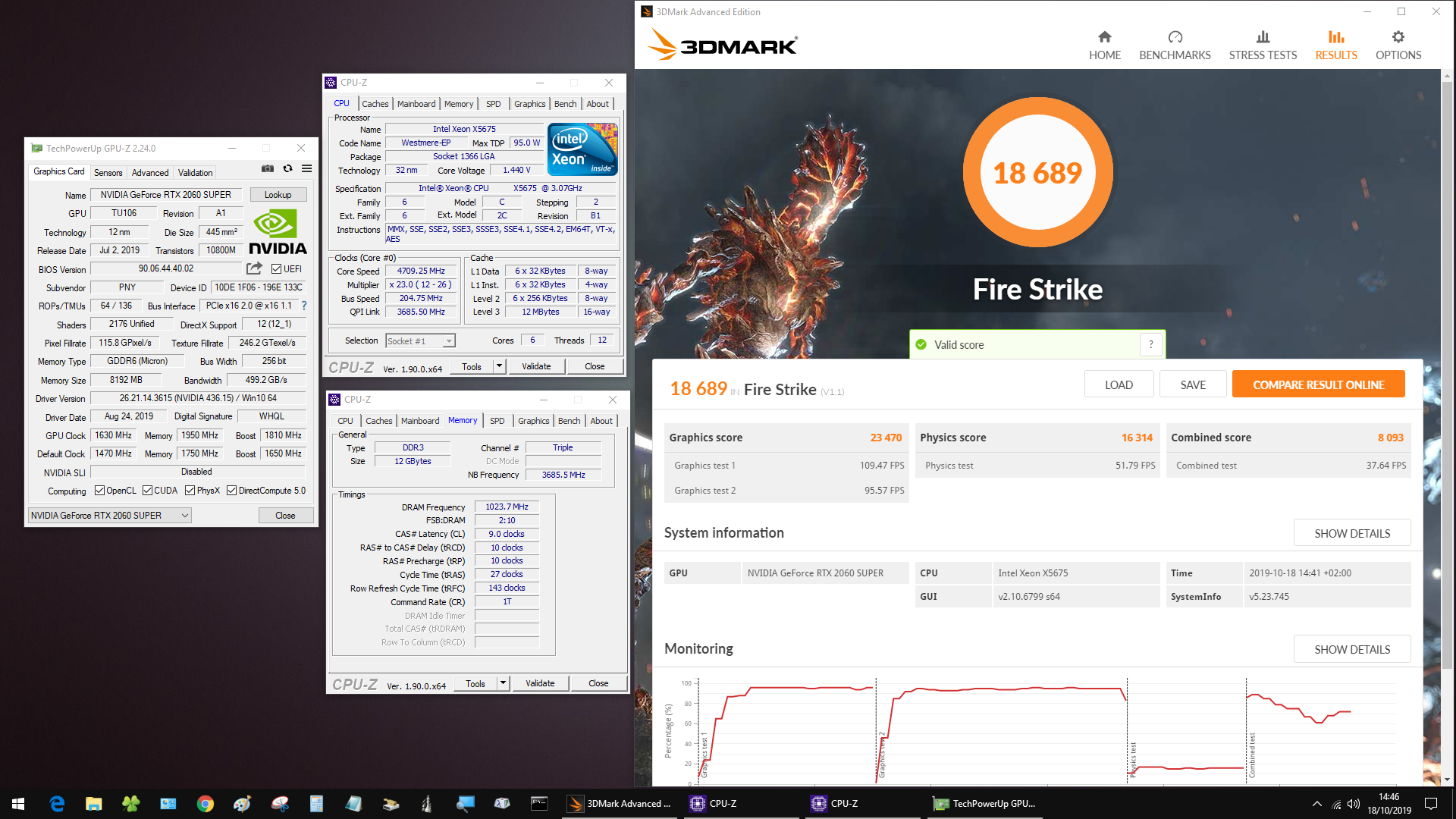The width and height of the screenshot is (1456, 819).
Task: Open the Socket #1 selection dropdown
Action: [420, 341]
